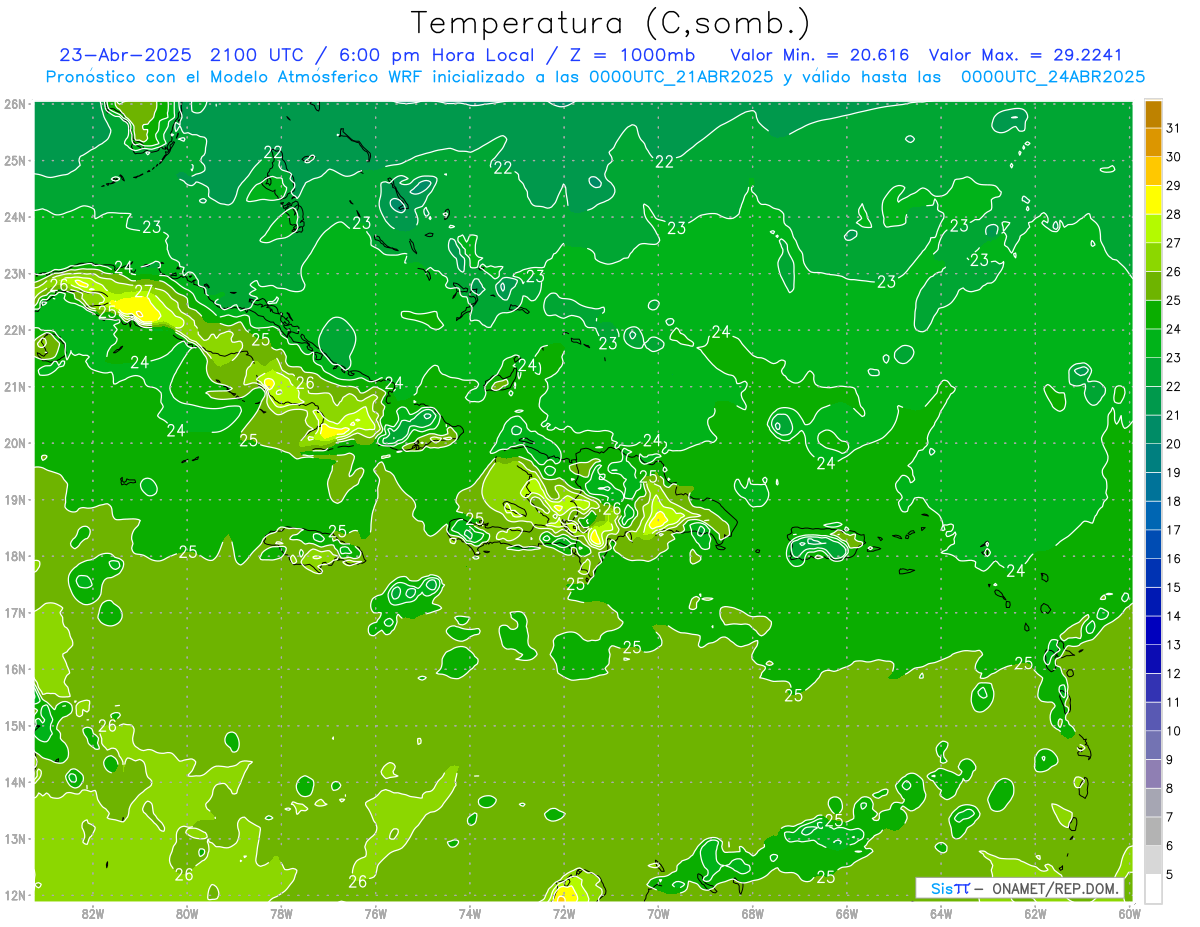Click the "16N" latitude axis label

(x=15, y=669)
